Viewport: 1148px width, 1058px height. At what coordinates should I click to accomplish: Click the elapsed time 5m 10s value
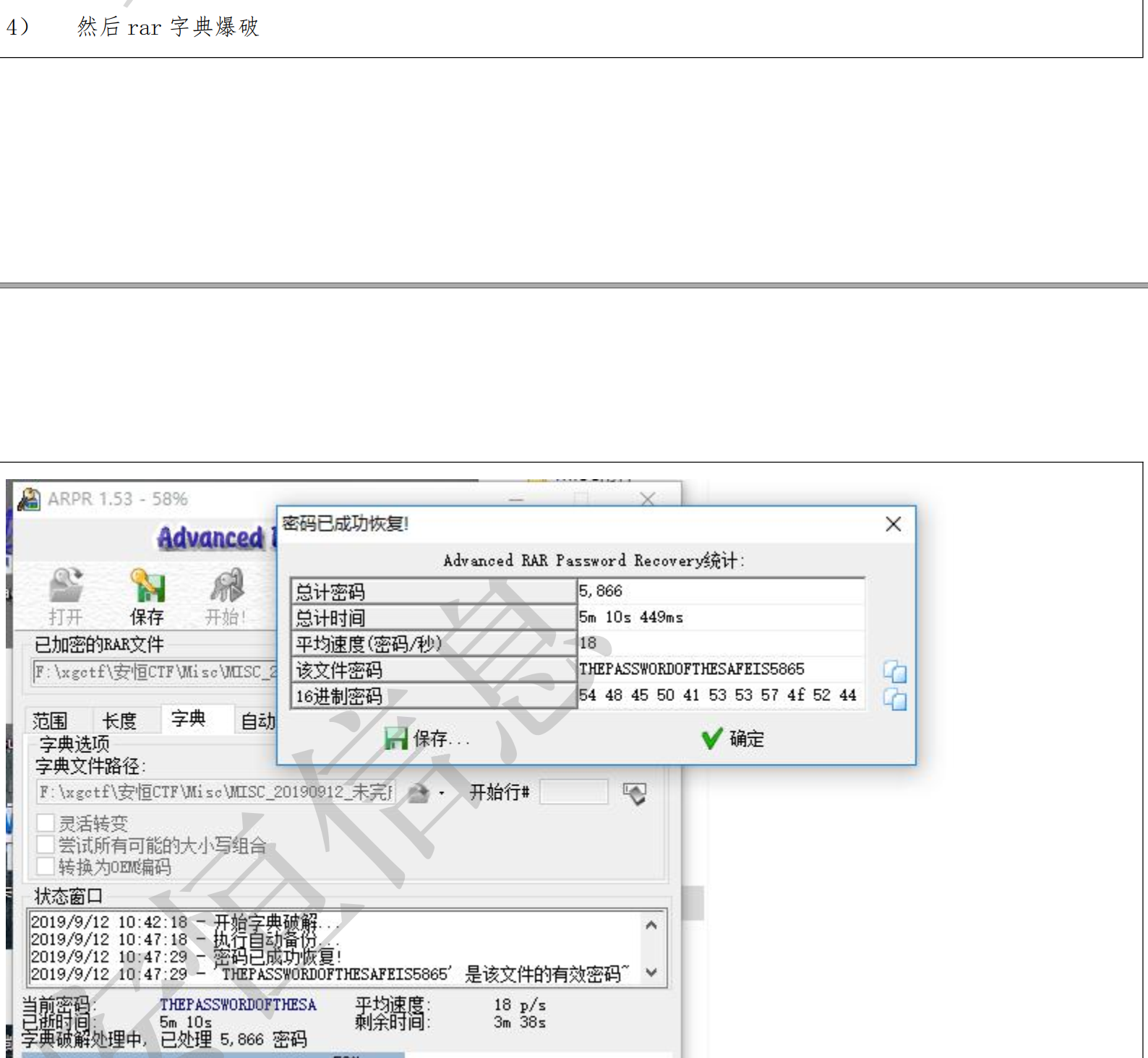click(186, 1022)
